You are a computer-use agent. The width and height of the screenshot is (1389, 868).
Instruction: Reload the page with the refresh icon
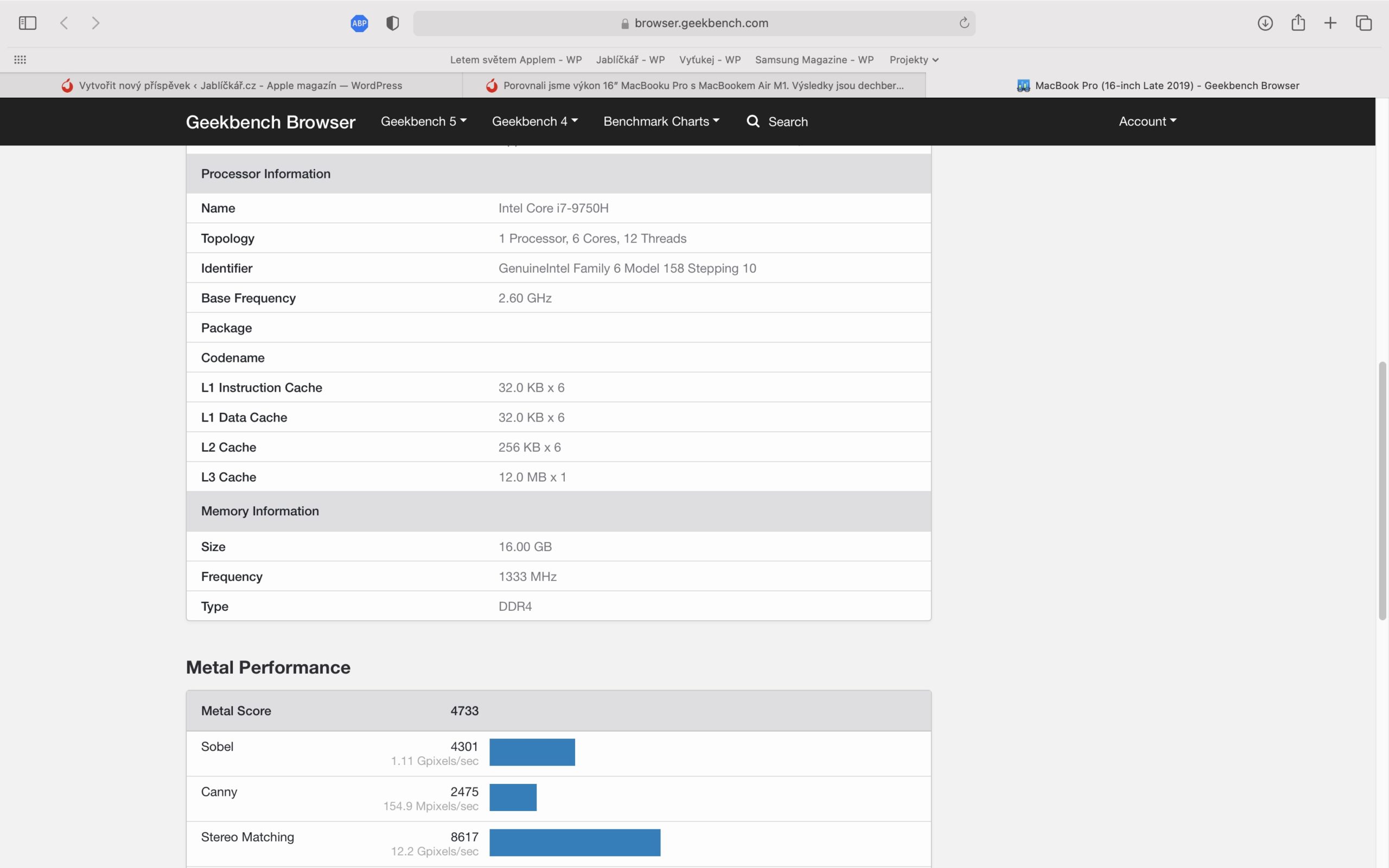click(964, 23)
